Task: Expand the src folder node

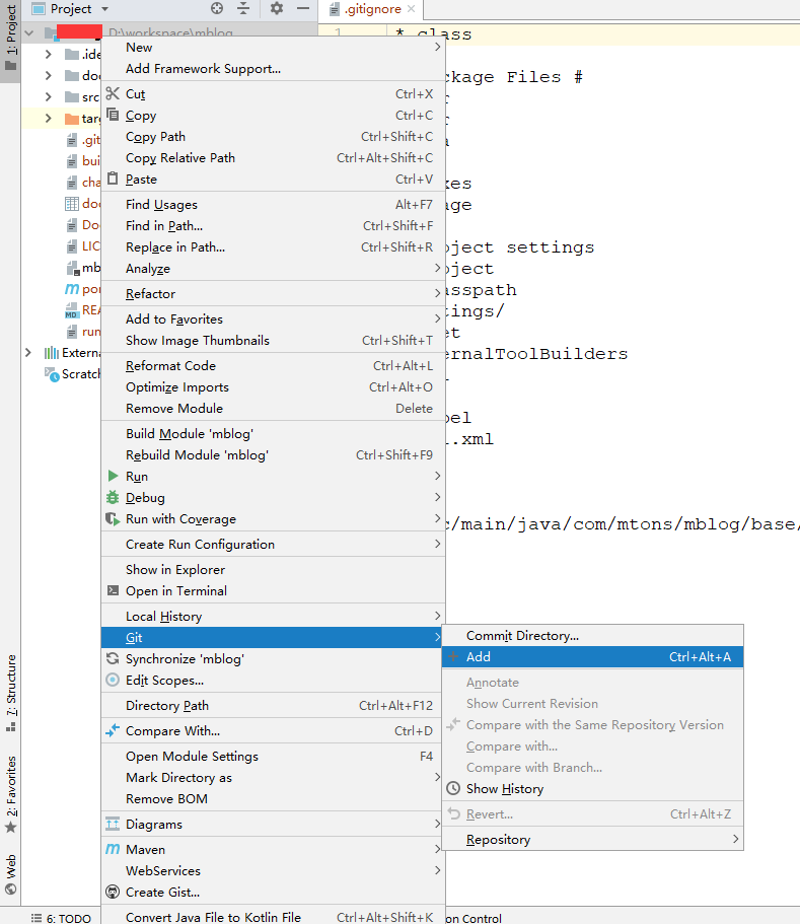Action: click(x=48, y=97)
